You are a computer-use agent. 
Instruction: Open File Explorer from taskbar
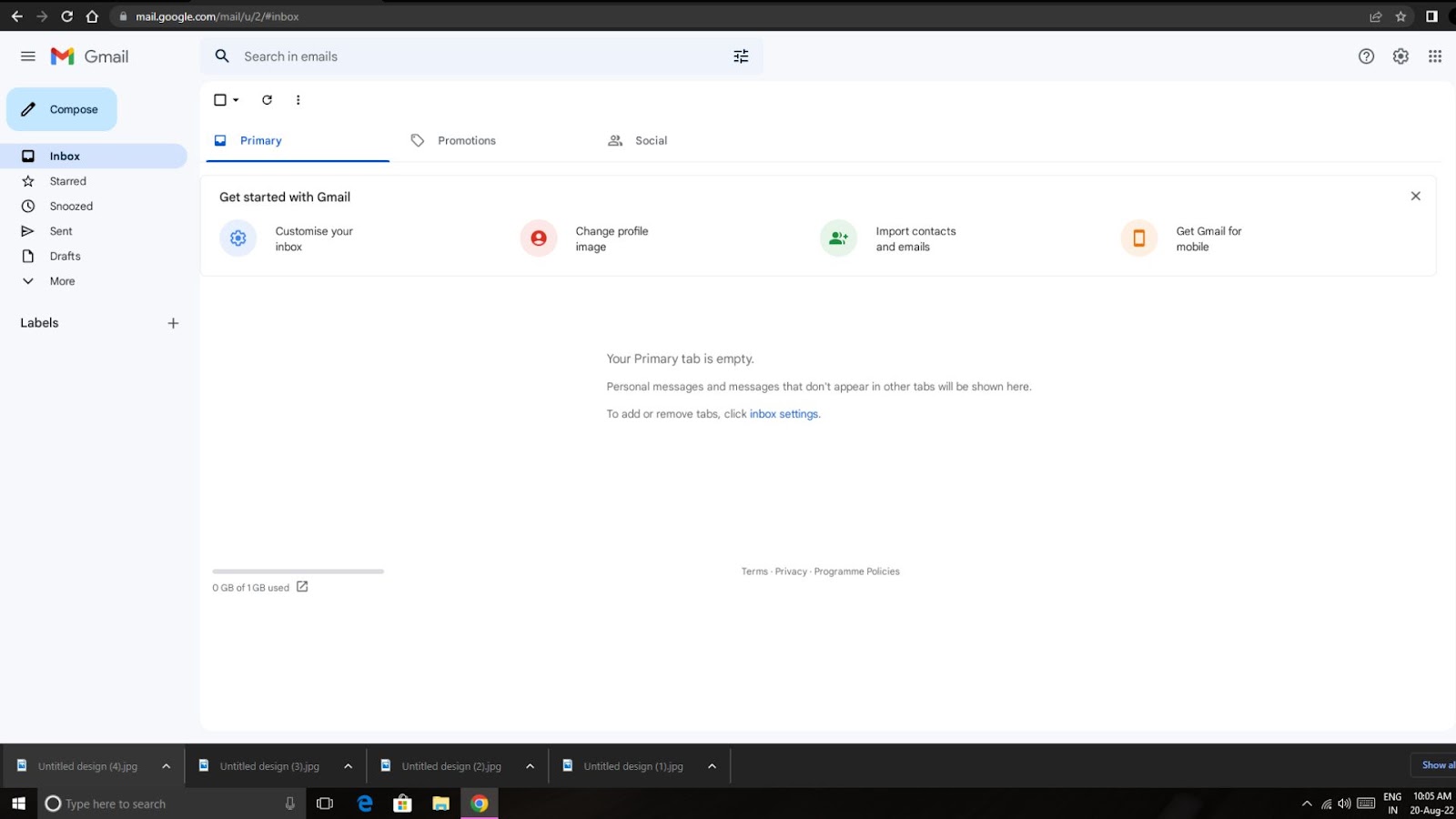click(x=440, y=804)
